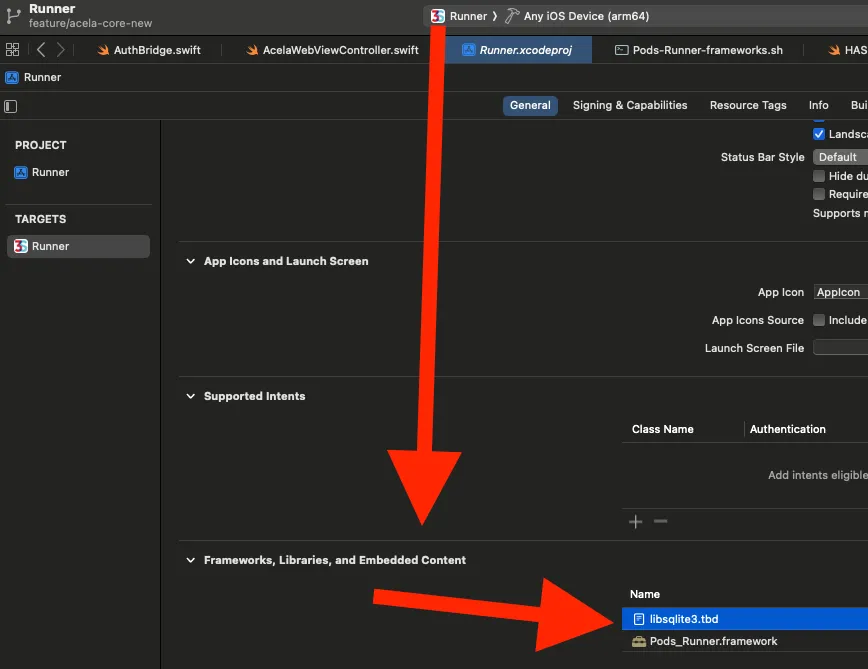Click the Authentication column header
This screenshot has width=868, height=669.
(787, 429)
